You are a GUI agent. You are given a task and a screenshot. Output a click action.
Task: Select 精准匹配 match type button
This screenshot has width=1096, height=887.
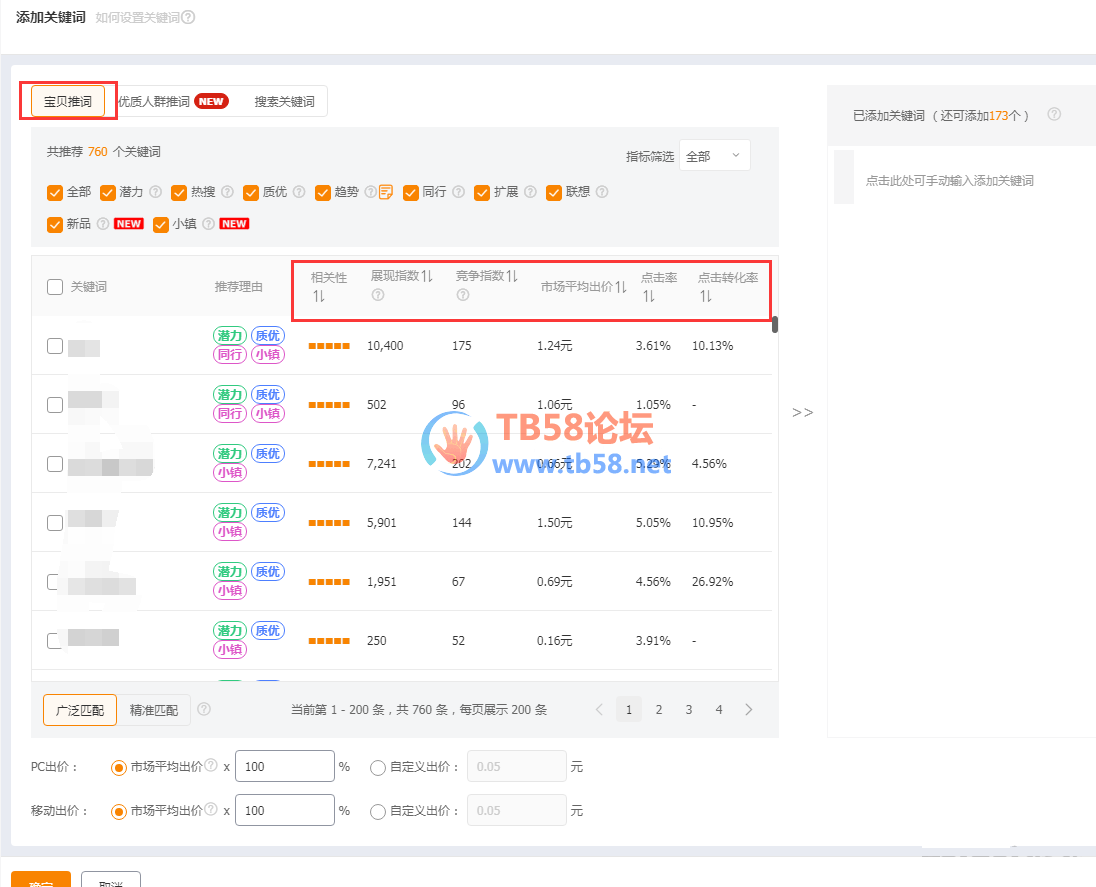[154, 710]
